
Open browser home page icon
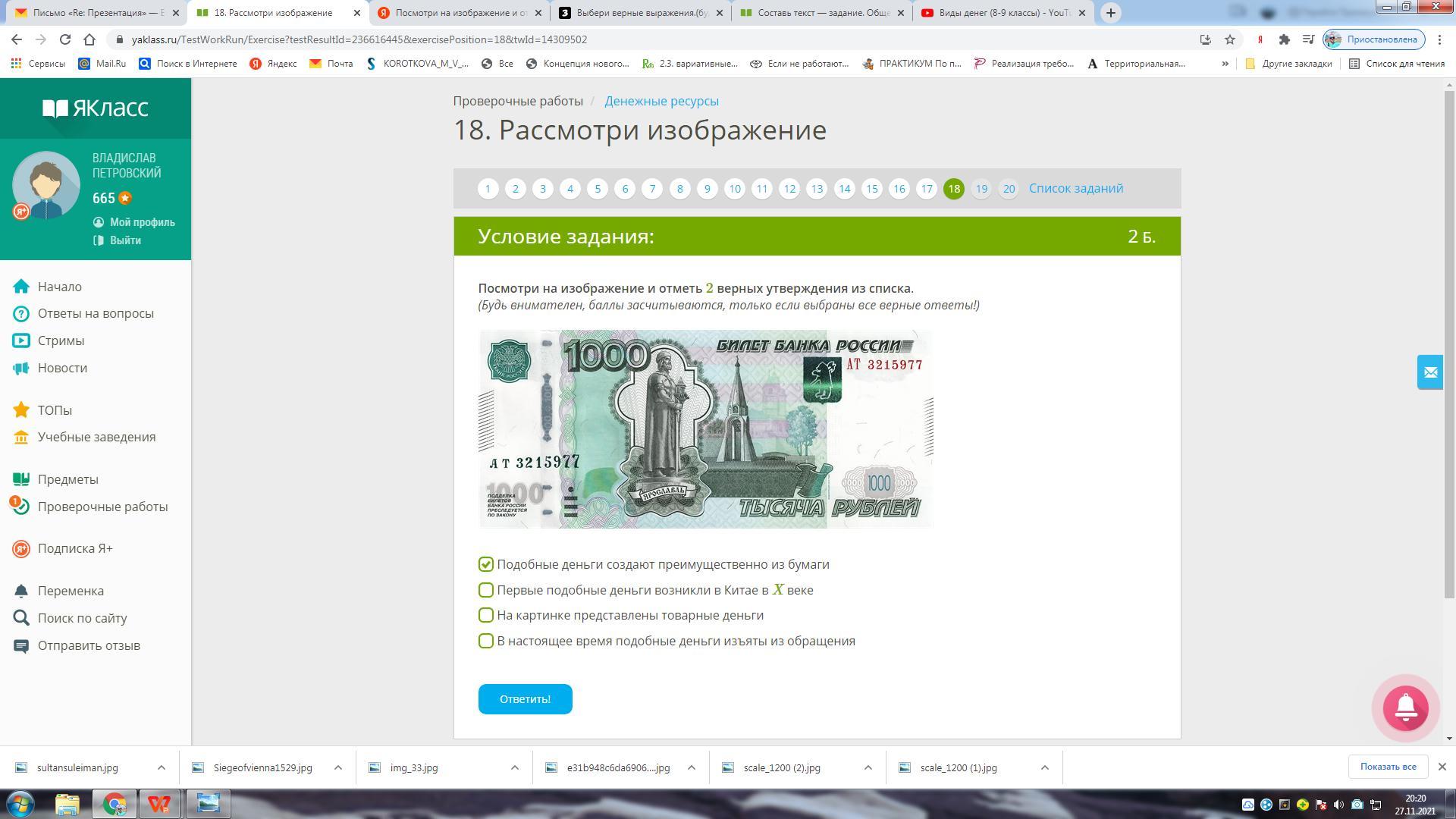pyautogui.click(x=89, y=39)
